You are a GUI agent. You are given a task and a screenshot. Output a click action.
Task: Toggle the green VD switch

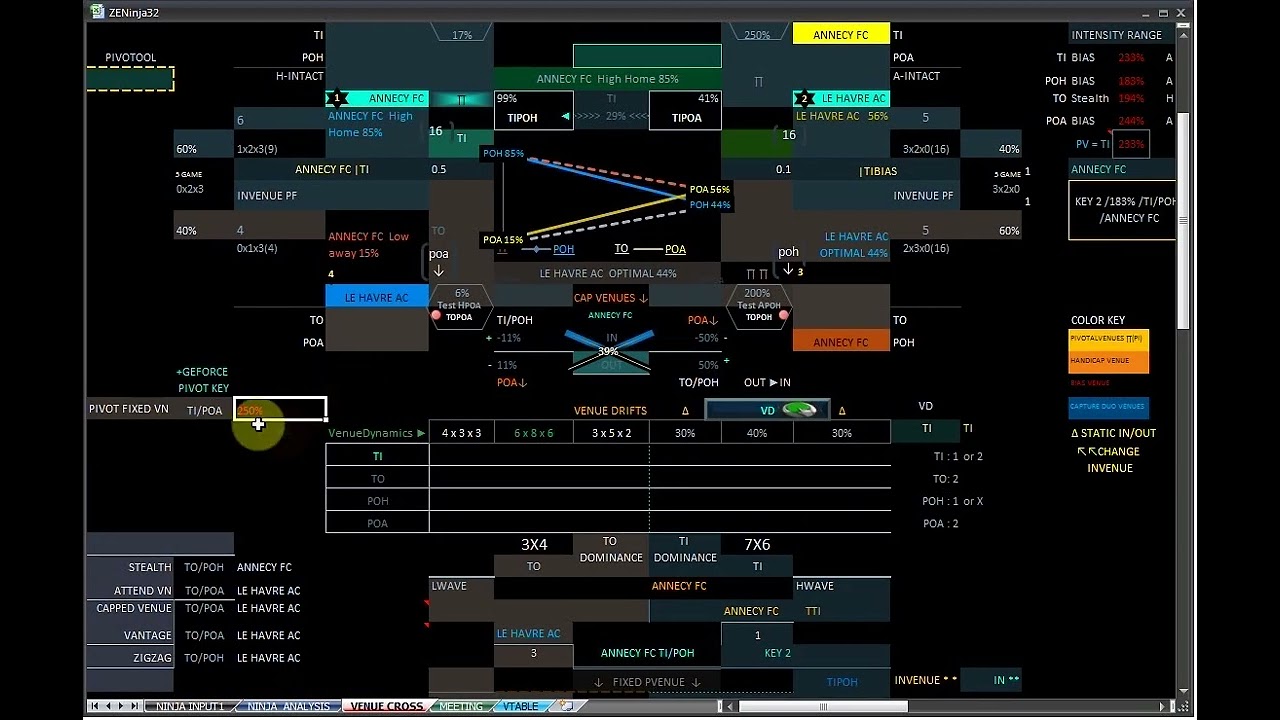pos(799,410)
